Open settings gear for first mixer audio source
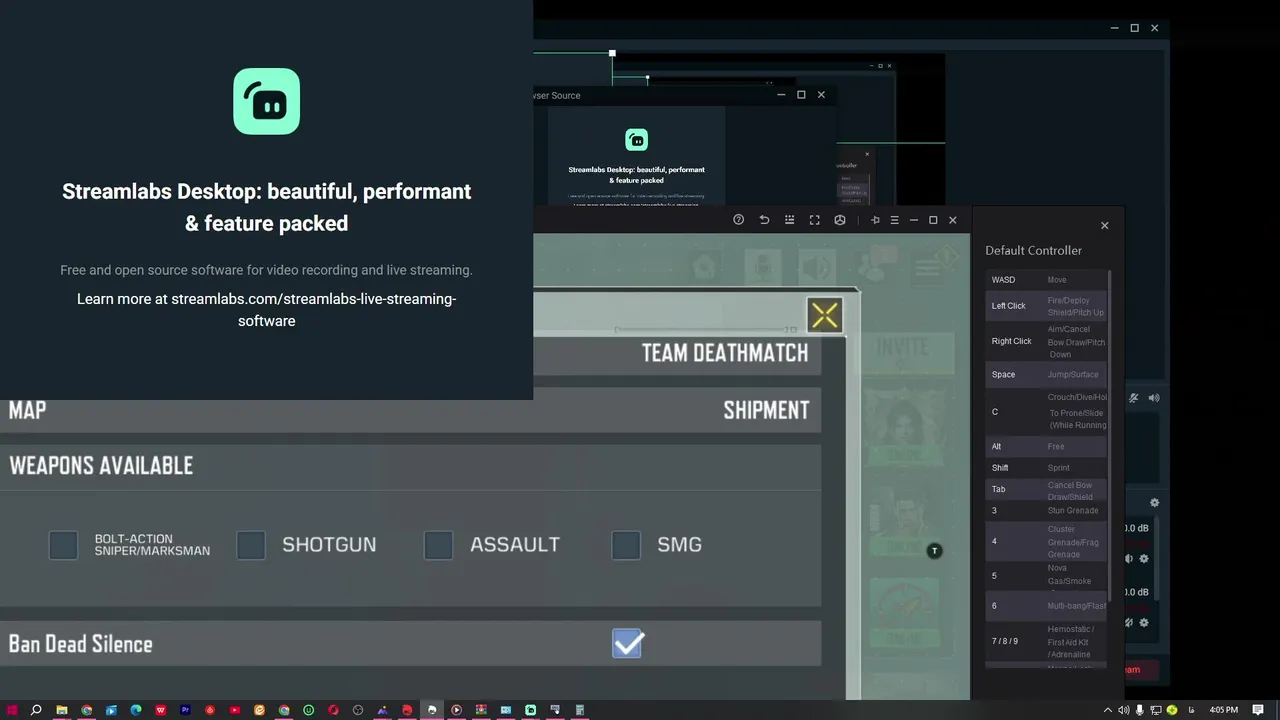Screen dimensions: 1280x720 click(x=1144, y=559)
